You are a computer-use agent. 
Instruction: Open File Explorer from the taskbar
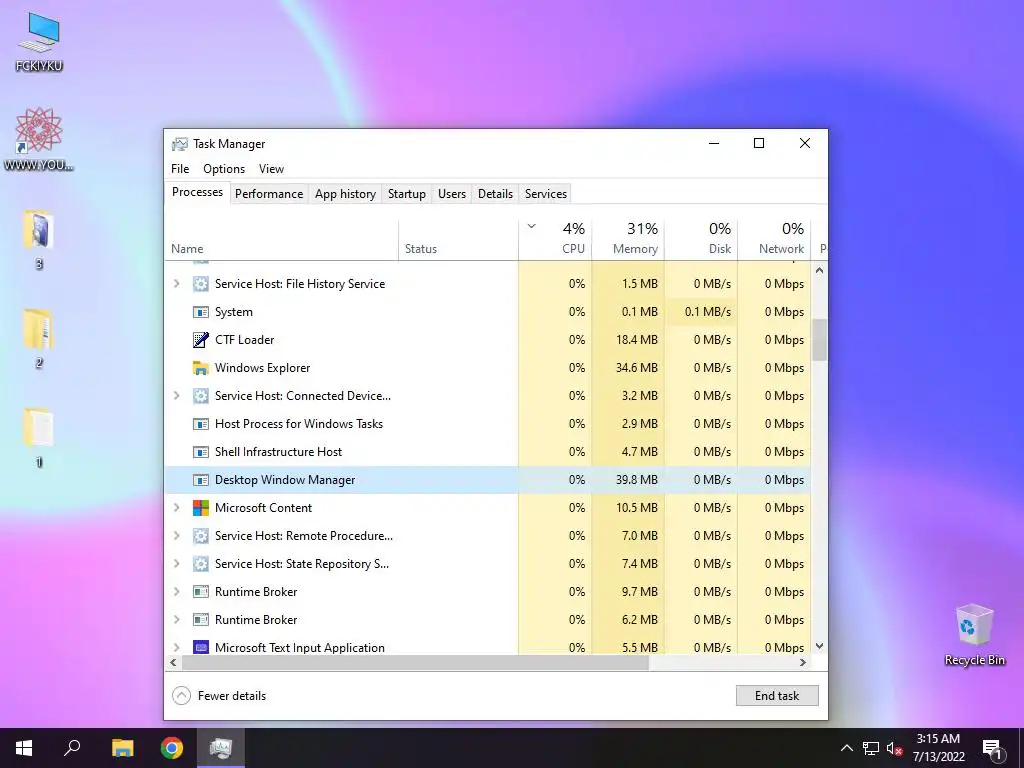pyautogui.click(x=122, y=748)
